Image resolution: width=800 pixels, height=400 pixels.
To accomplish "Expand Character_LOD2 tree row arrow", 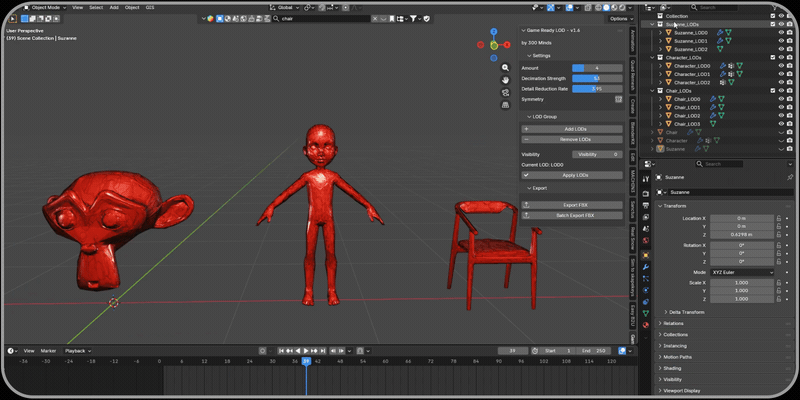I will point(661,82).
